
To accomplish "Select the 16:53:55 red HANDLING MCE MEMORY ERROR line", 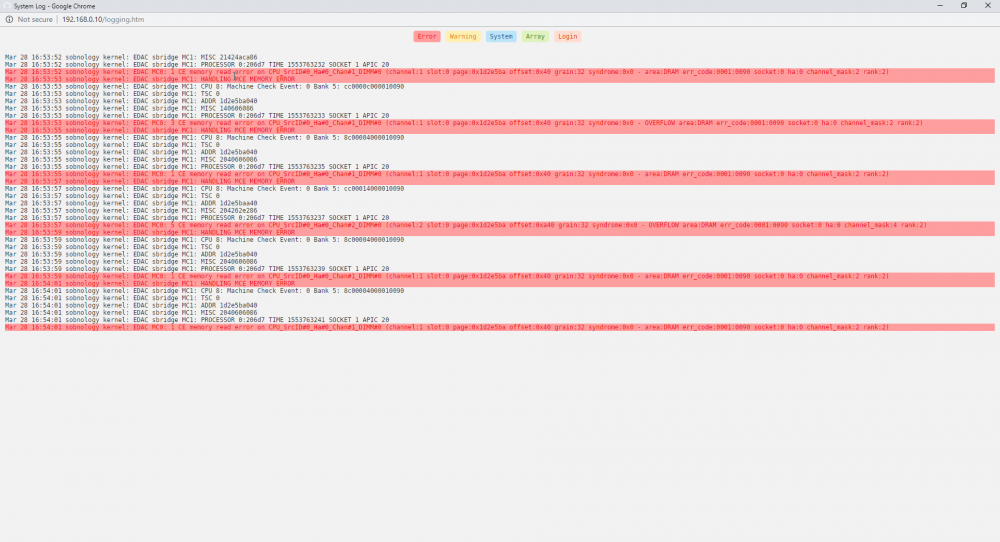I will [499, 130].
